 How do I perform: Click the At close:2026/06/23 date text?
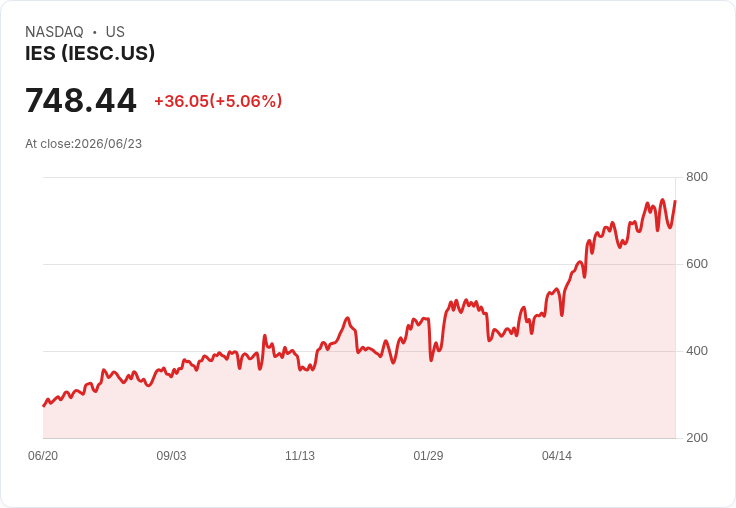tap(84, 144)
